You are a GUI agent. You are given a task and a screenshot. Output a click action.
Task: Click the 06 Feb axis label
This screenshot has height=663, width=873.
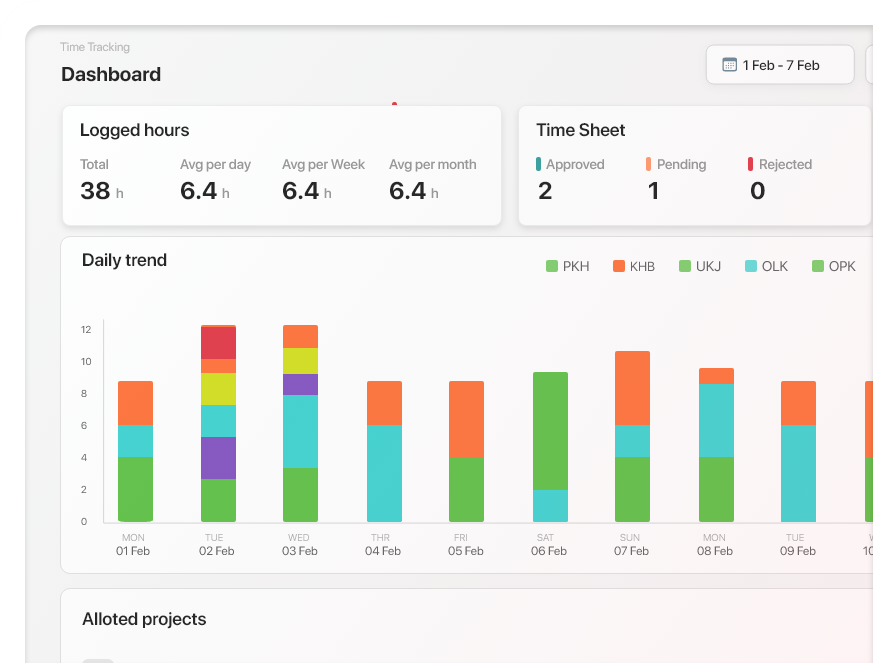pyautogui.click(x=548, y=551)
